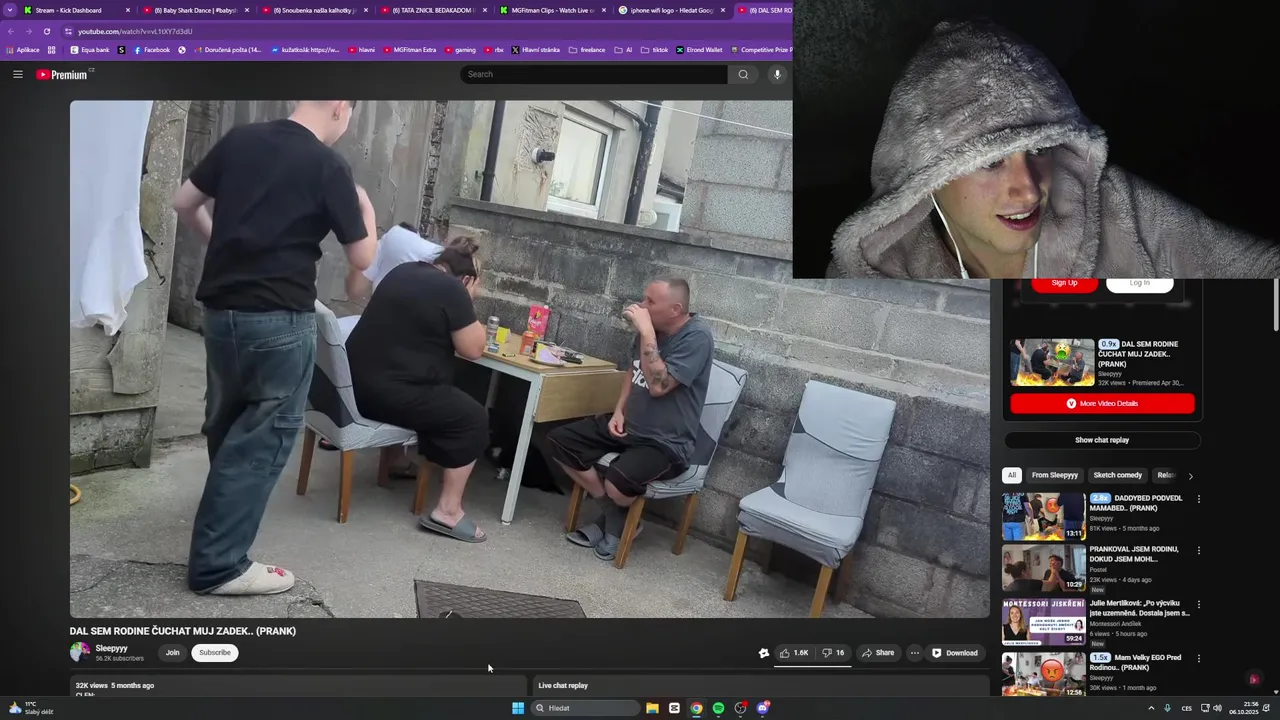Viewport: 1280px width, 720px height.
Task: Select the From Sleepyyy filter chip
Action: tap(1055, 476)
